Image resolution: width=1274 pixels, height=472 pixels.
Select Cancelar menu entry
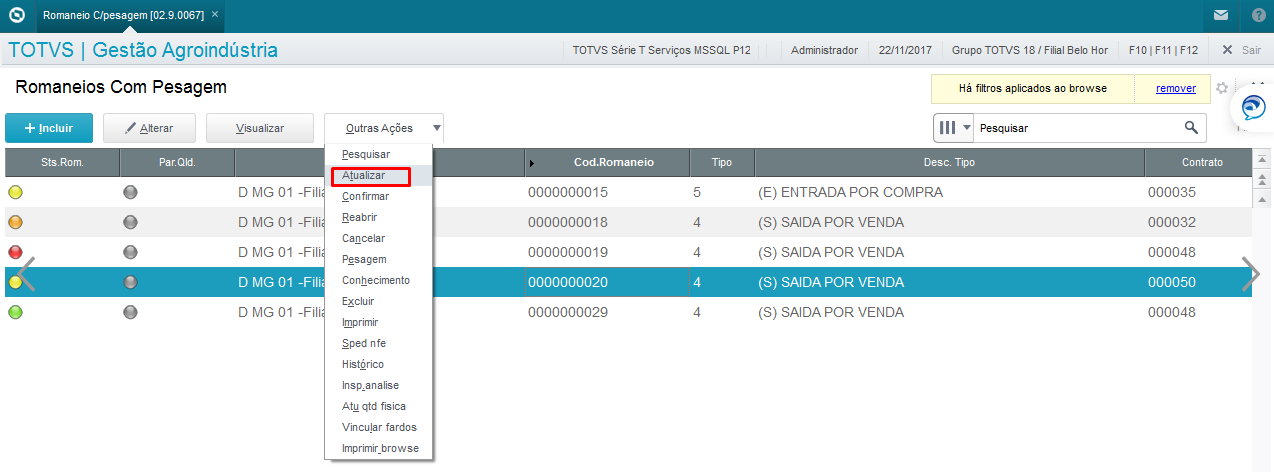click(x=364, y=238)
